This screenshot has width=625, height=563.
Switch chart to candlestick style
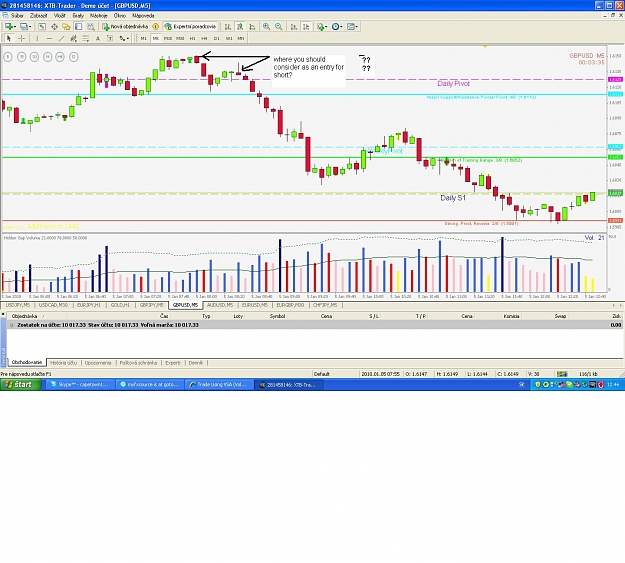(240, 27)
